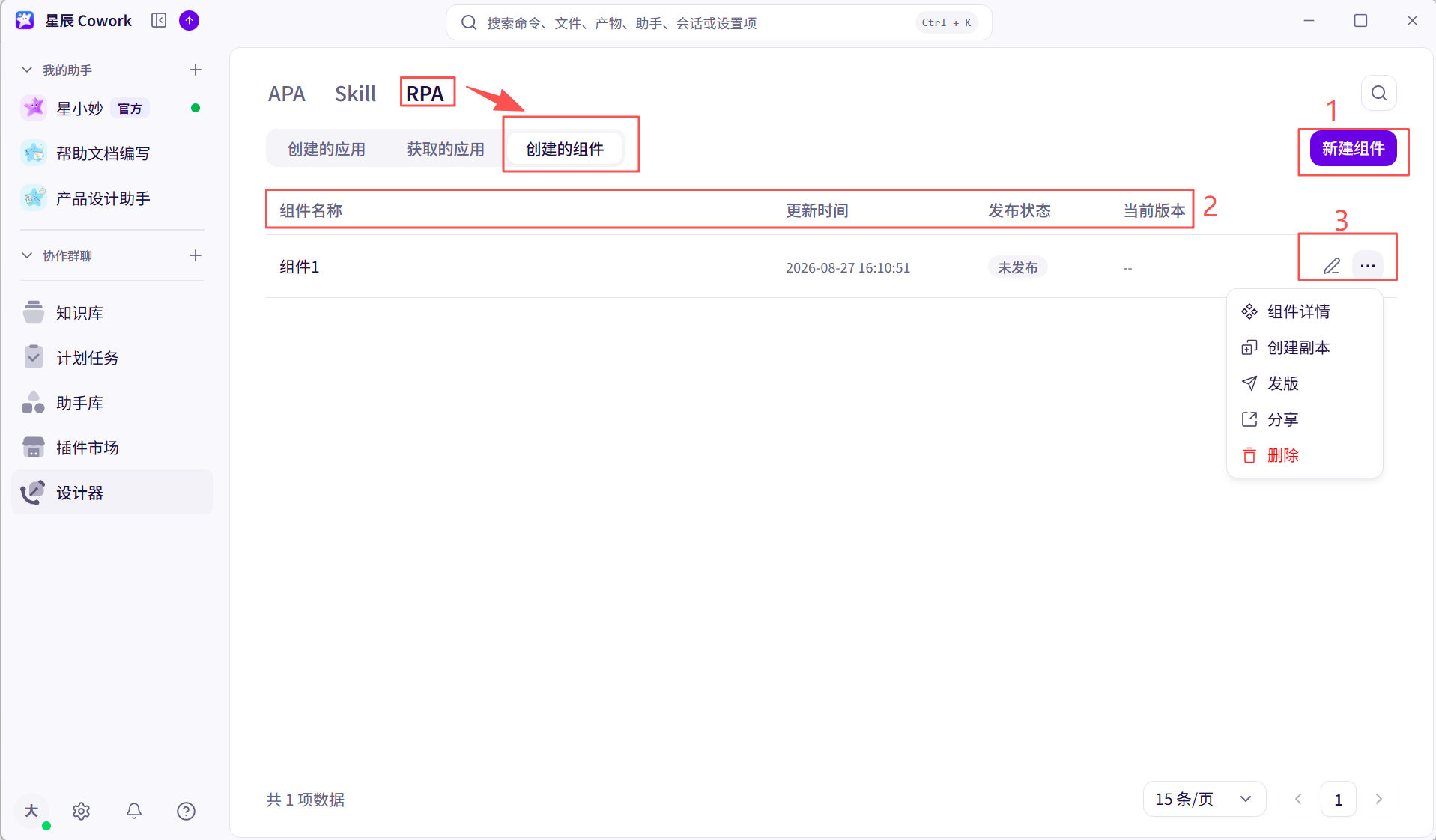Open the help question mark icon

pyautogui.click(x=187, y=811)
